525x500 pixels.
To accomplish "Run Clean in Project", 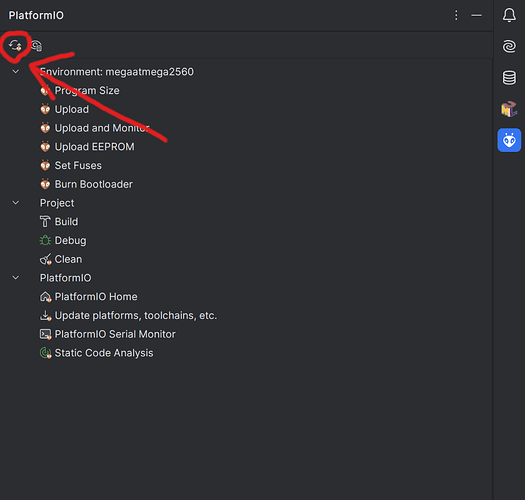I will click(68, 259).
